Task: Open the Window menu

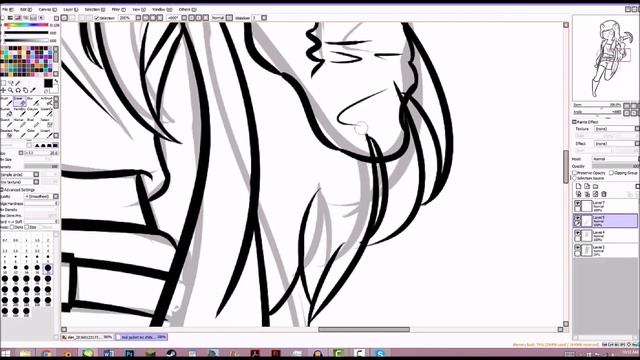Action: 162,9
